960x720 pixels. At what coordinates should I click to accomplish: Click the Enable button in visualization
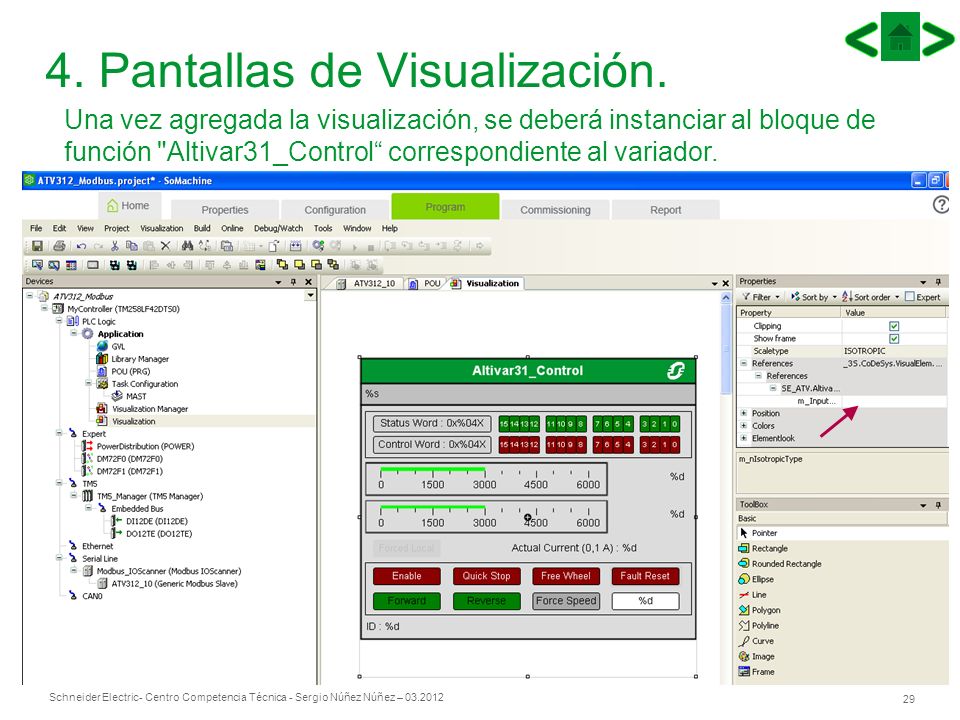(407, 576)
